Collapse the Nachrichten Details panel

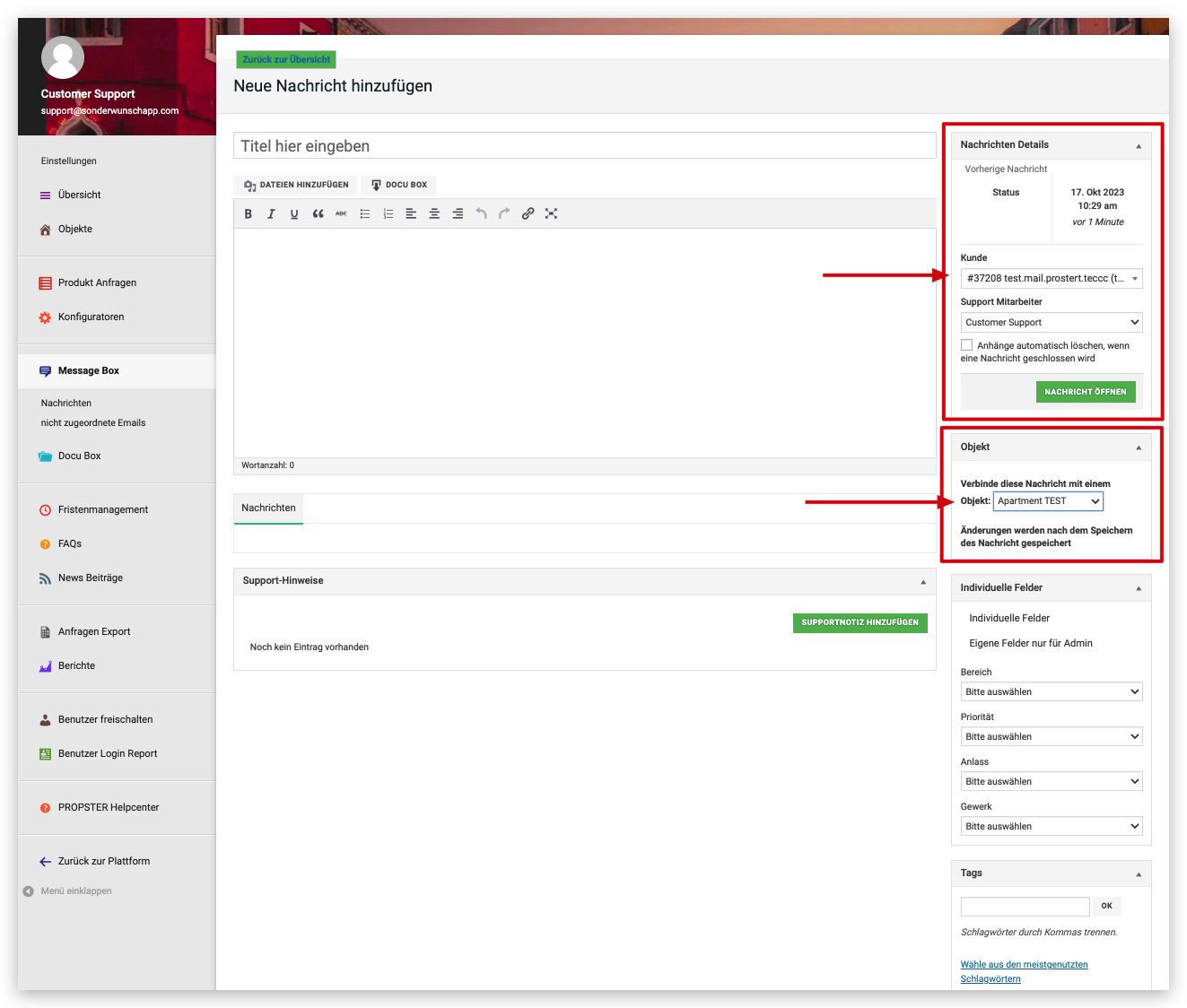click(1139, 145)
